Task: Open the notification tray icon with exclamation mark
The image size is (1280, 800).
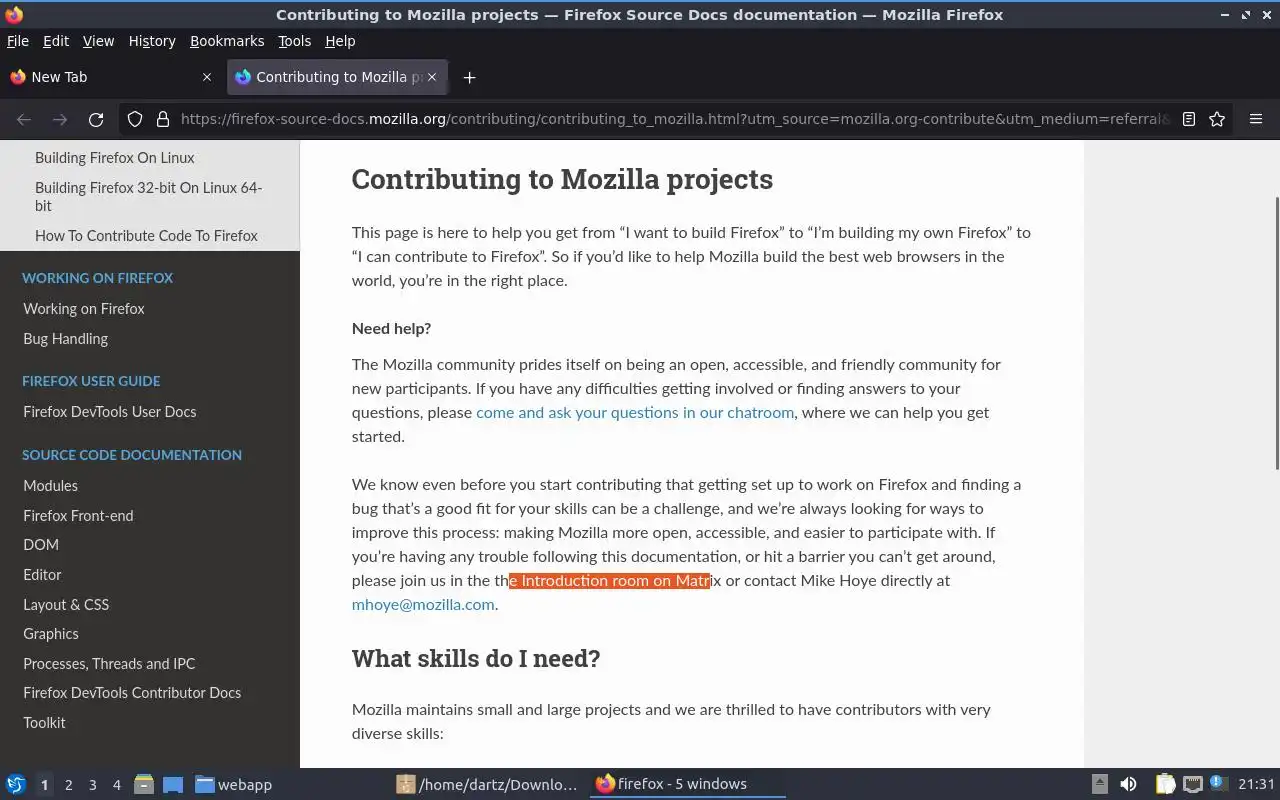Action: (1217, 783)
